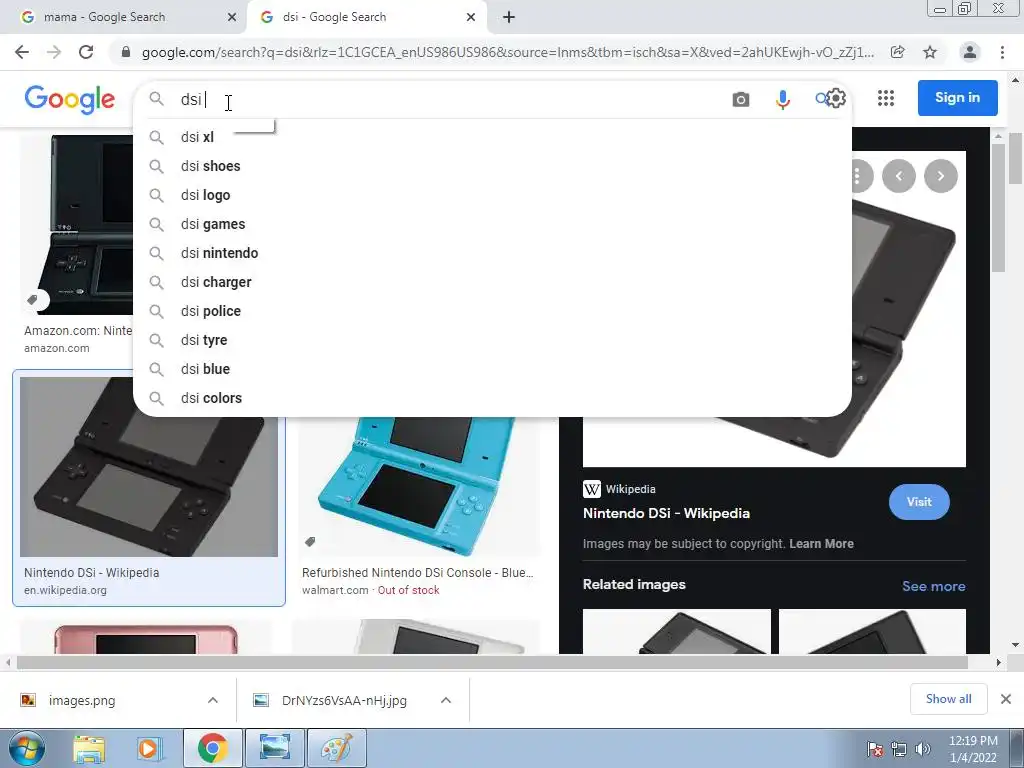Open downloaded DrNYzs6VsAA-nHj.jpg file
1024x768 pixels.
point(344,700)
